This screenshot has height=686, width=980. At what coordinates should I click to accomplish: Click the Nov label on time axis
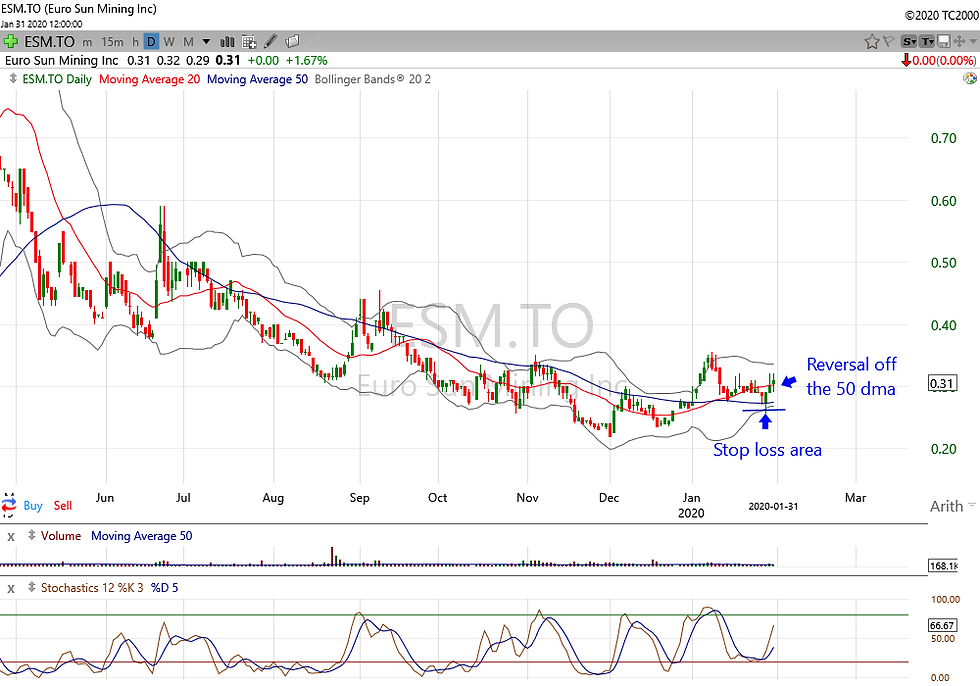[x=528, y=498]
